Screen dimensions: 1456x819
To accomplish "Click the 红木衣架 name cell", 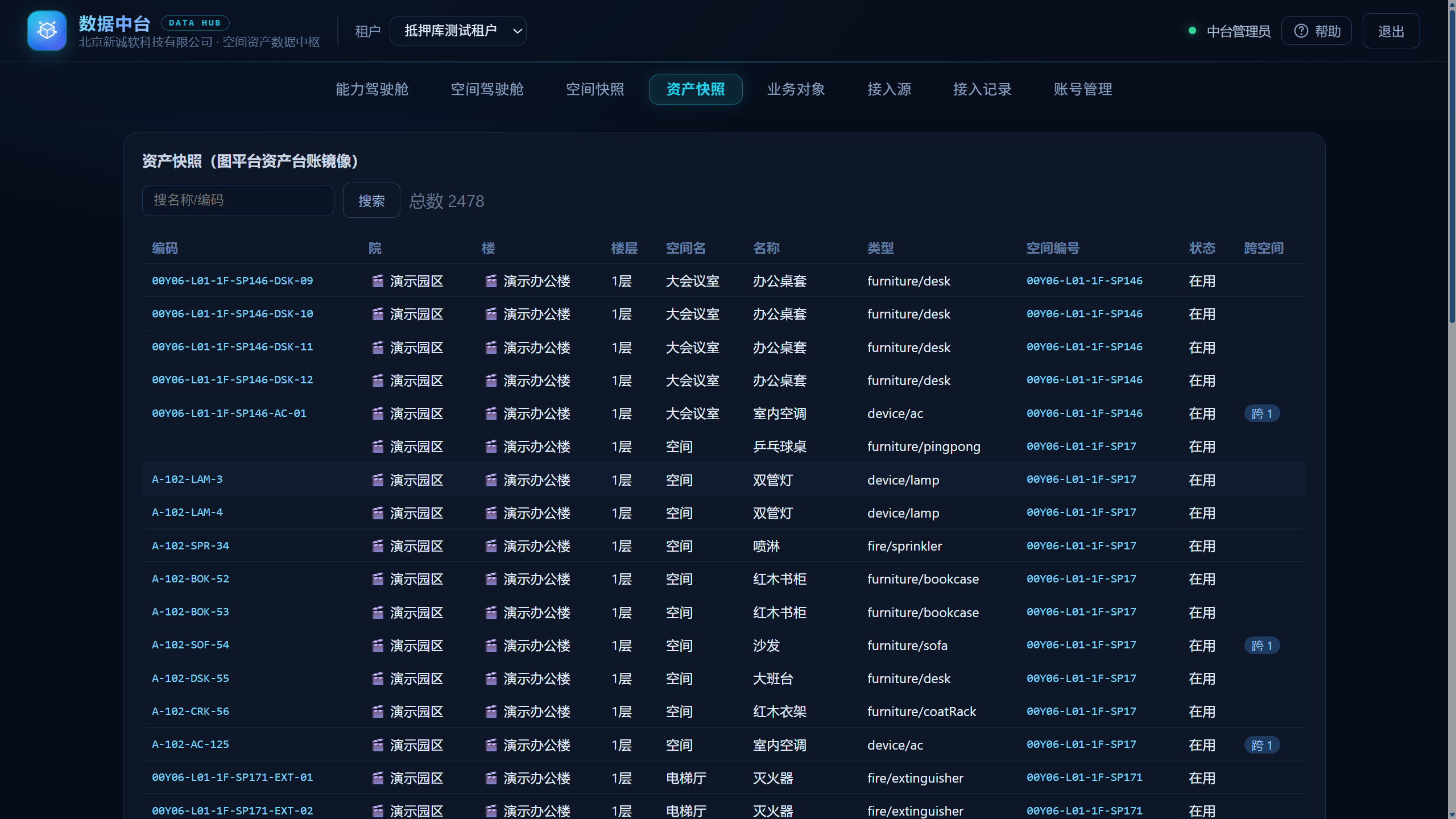I will coord(779,712).
